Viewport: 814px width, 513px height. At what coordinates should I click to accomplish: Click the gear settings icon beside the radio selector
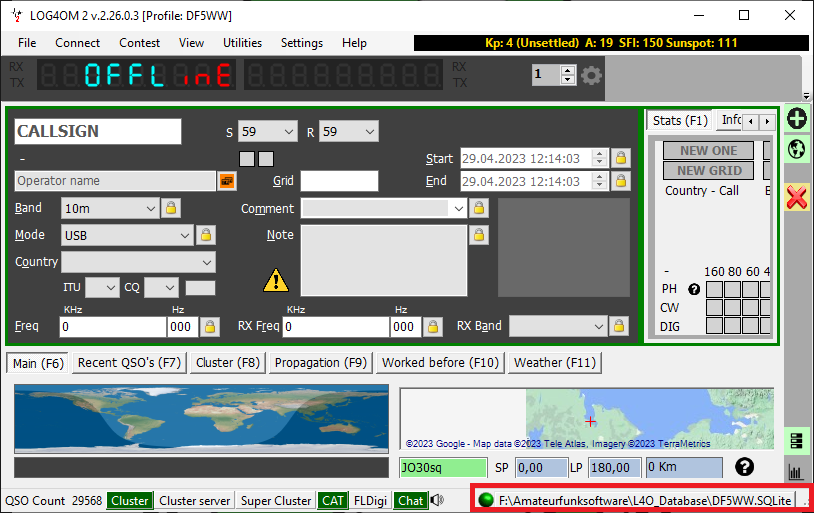(x=591, y=76)
